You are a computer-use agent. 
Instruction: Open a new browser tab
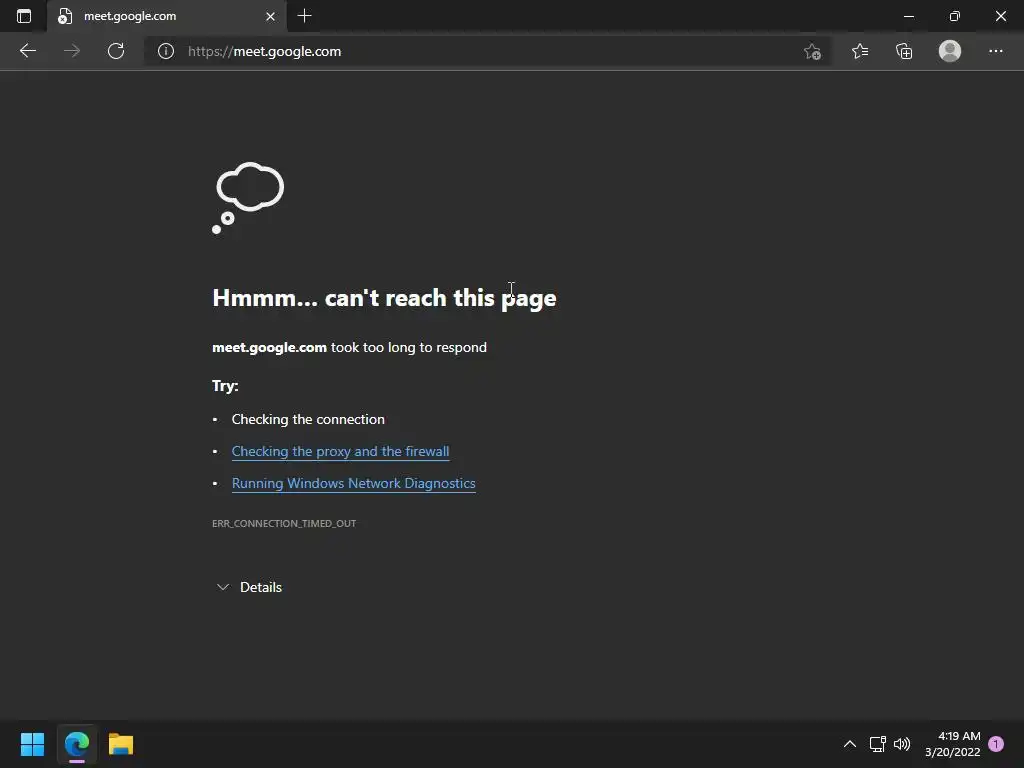point(304,16)
